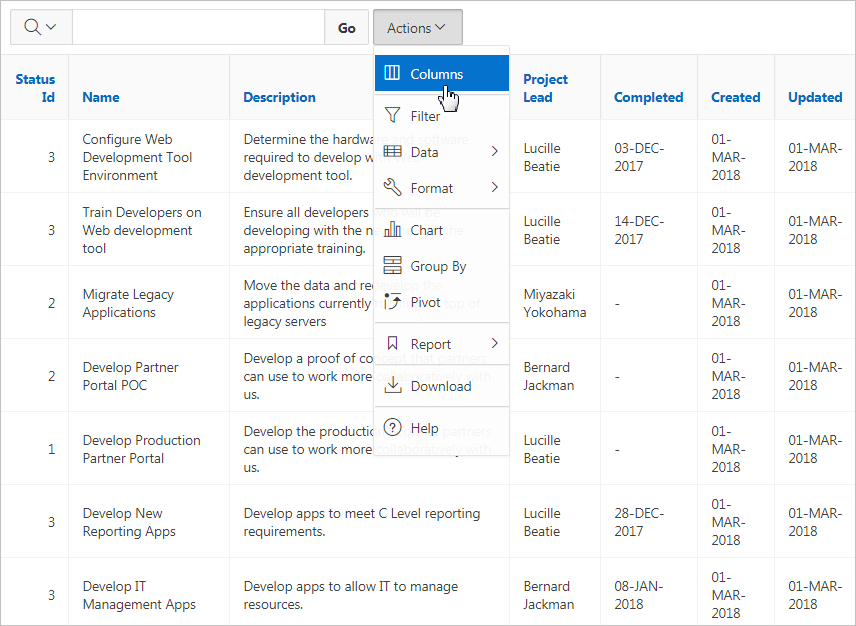Click the Report bookmark icon
The image size is (856, 626).
(x=392, y=344)
